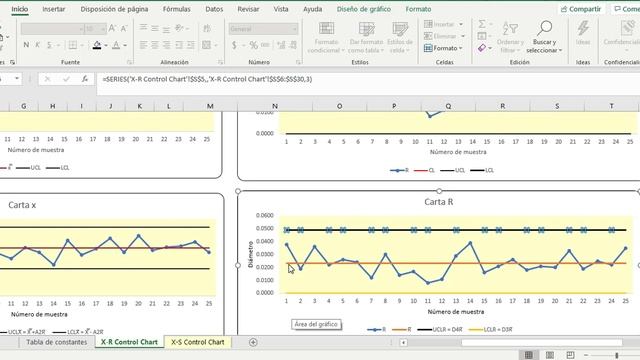Expand the Formato cells dropdown

click(x=461, y=48)
